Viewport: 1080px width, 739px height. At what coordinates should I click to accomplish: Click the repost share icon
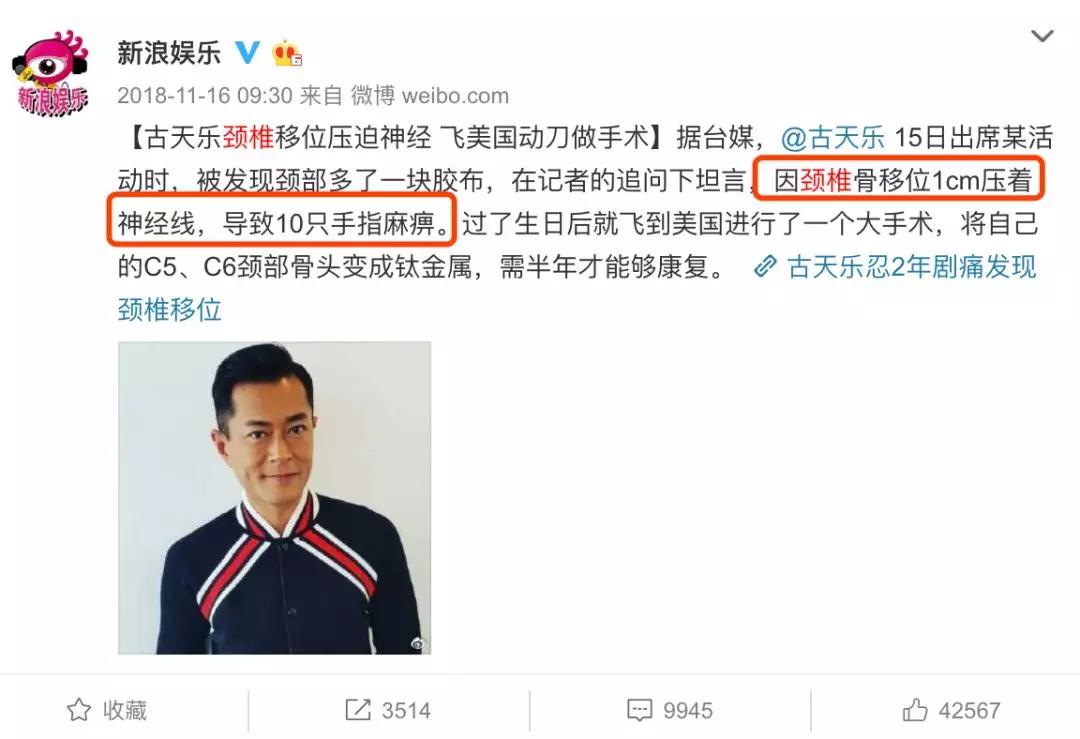pos(357,709)
